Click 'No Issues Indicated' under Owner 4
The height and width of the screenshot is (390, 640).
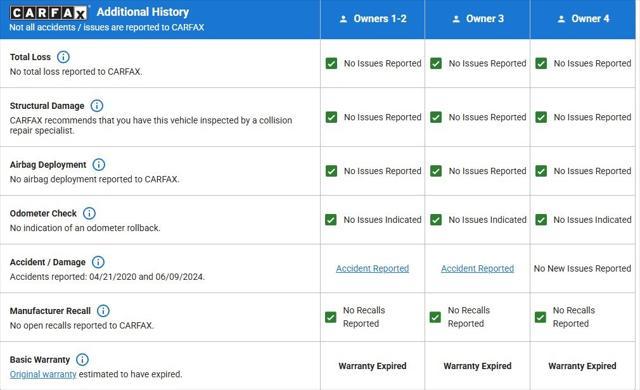[592, 219]
